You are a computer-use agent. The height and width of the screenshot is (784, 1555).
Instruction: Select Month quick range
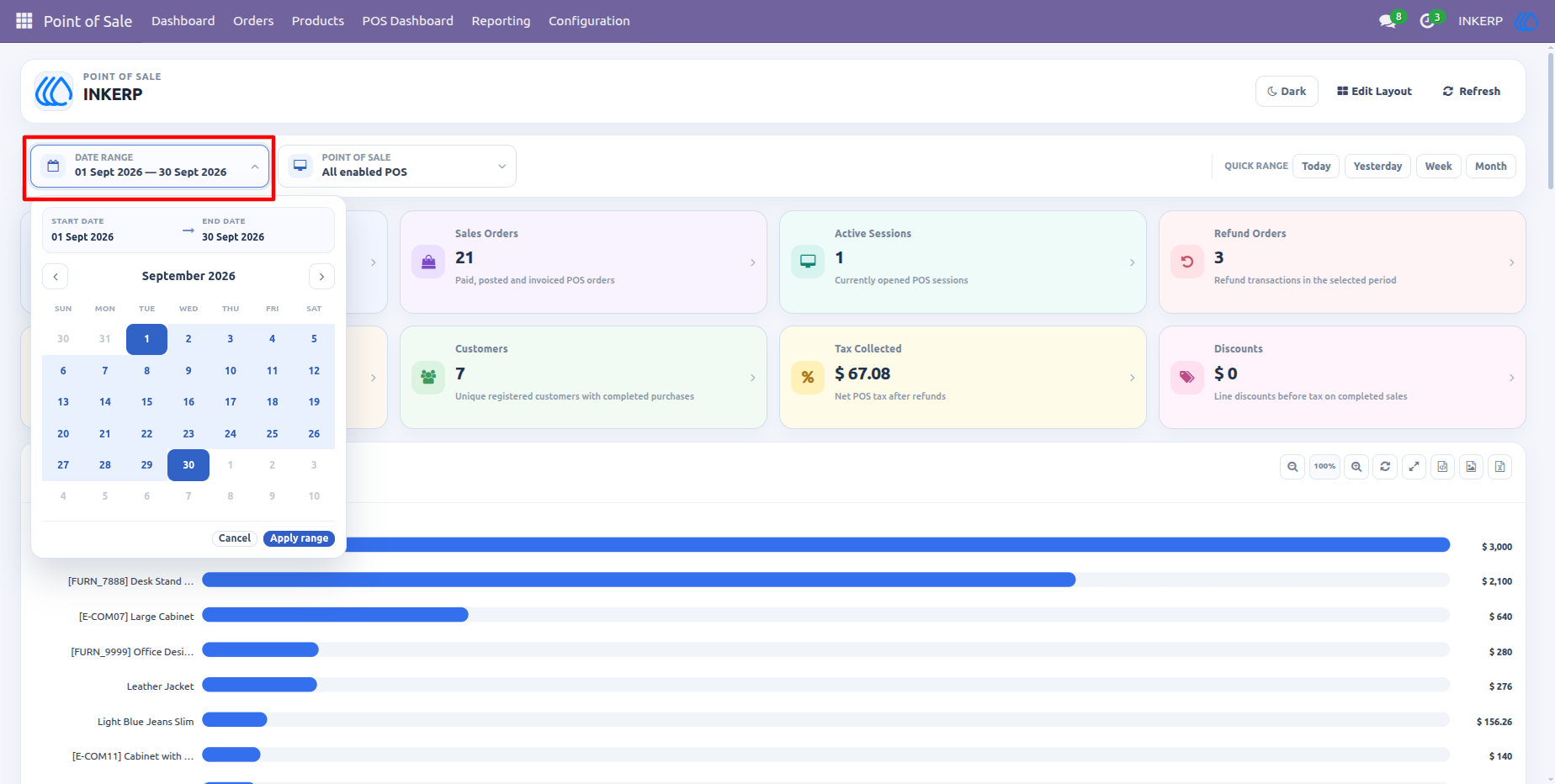[x=1490, y=166]
